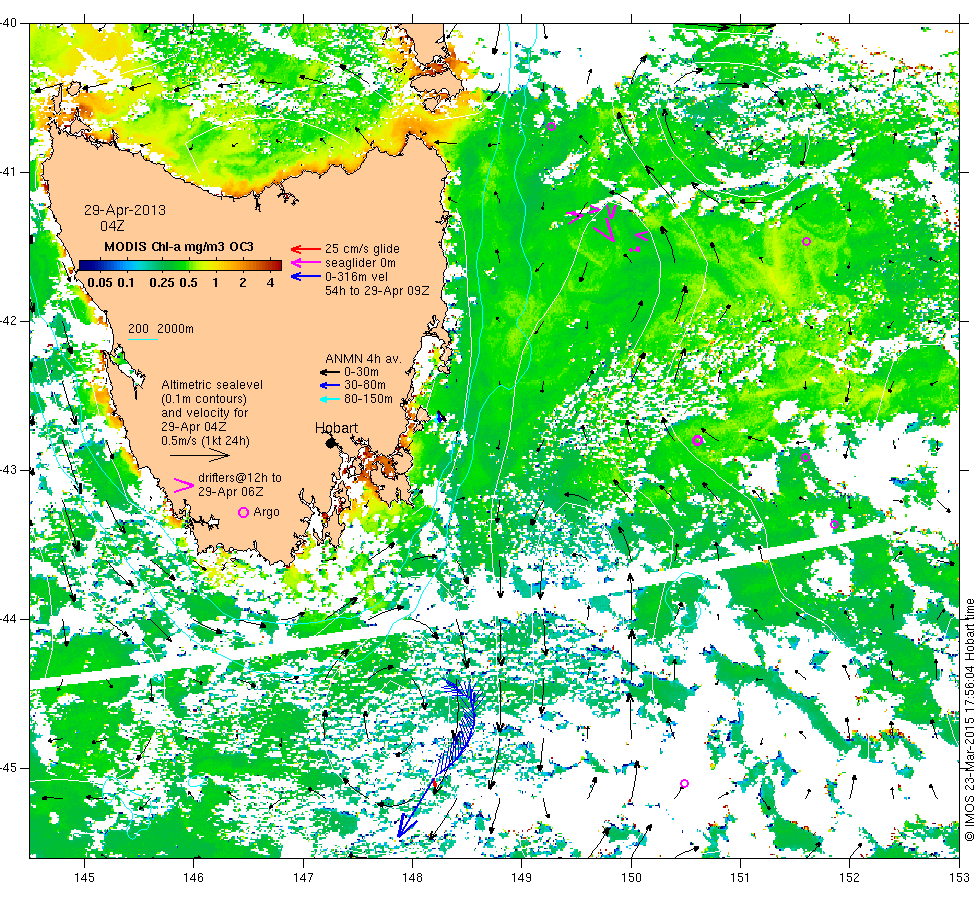Click the '0.25' colorbar tick value

161,282
